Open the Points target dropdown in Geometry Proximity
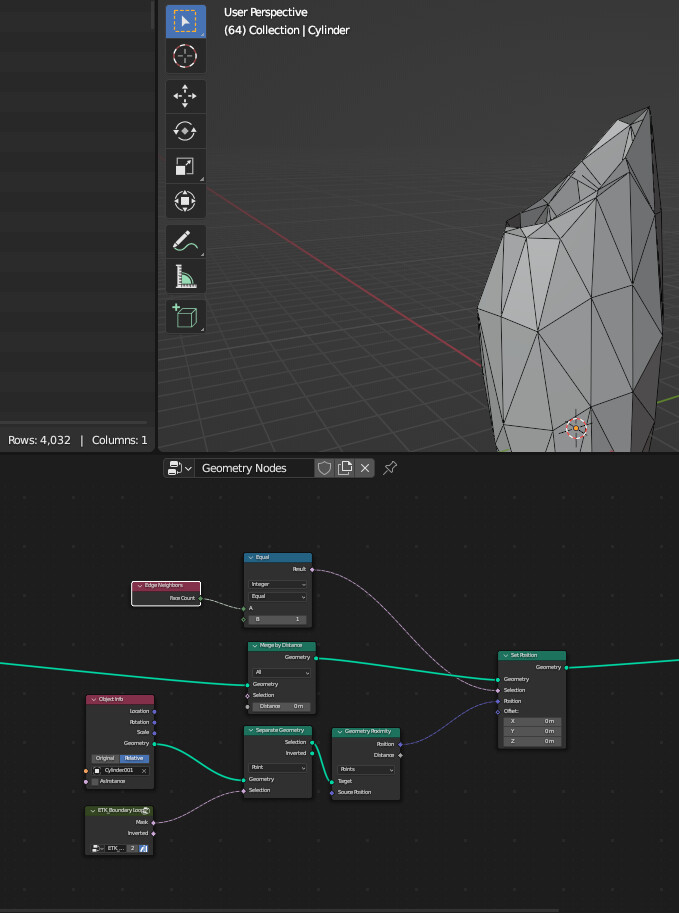679x913 pixels. pyautogui.click(x=366, y=770)
